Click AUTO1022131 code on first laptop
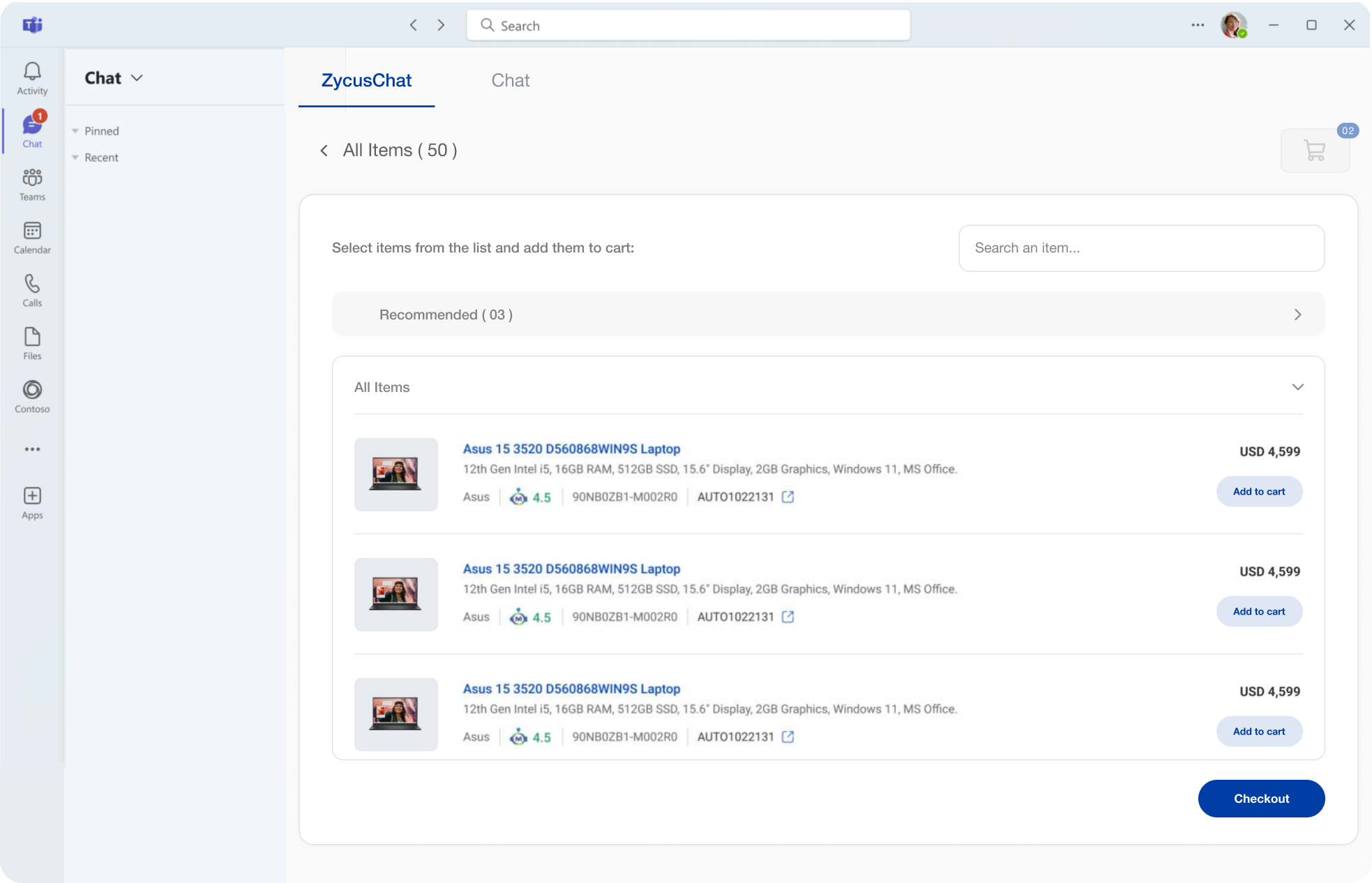1372x883 pixels. [x=735, y=497]
